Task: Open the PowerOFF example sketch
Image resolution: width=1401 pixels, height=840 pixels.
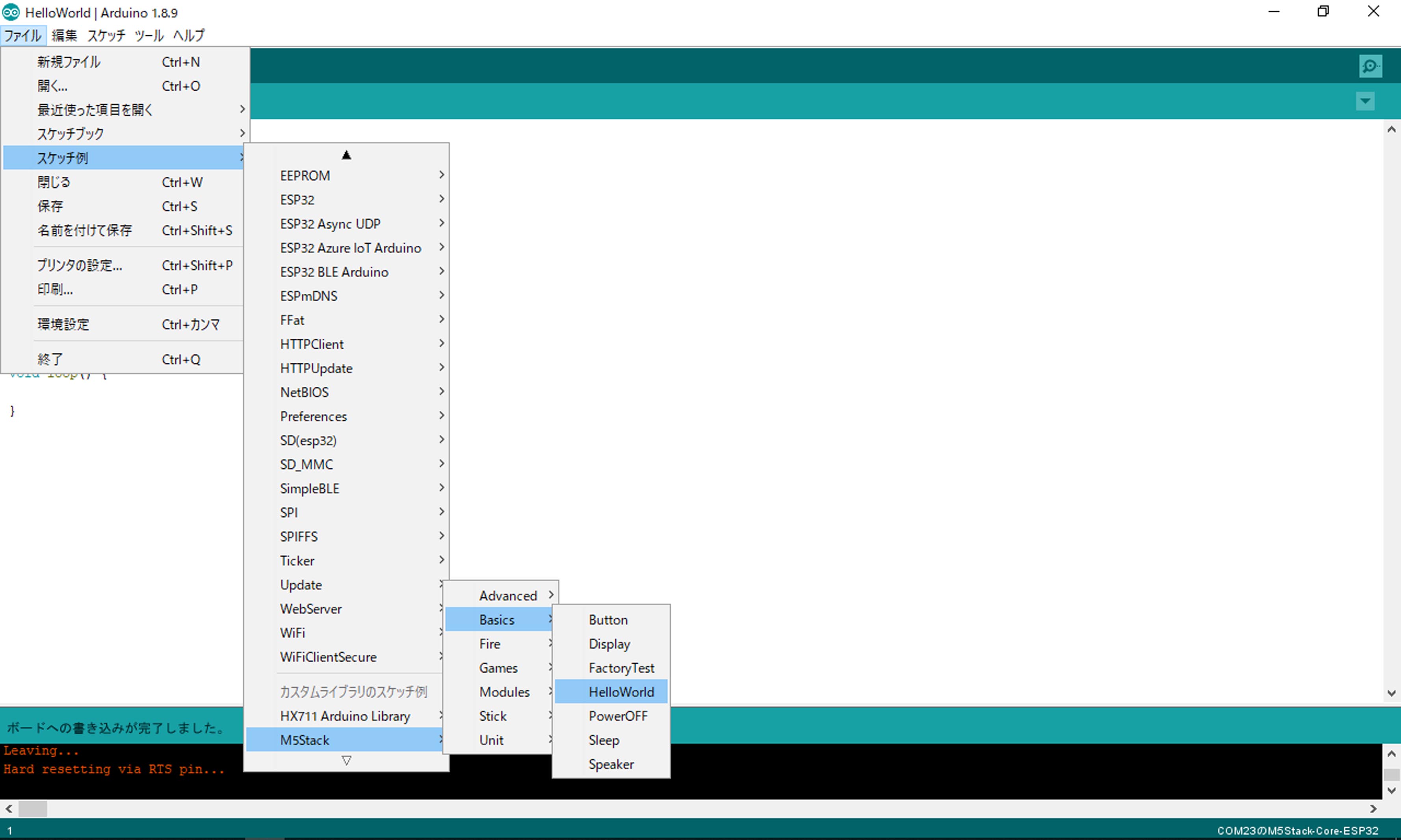Action: pyautogui.click(x=617, y=716)
